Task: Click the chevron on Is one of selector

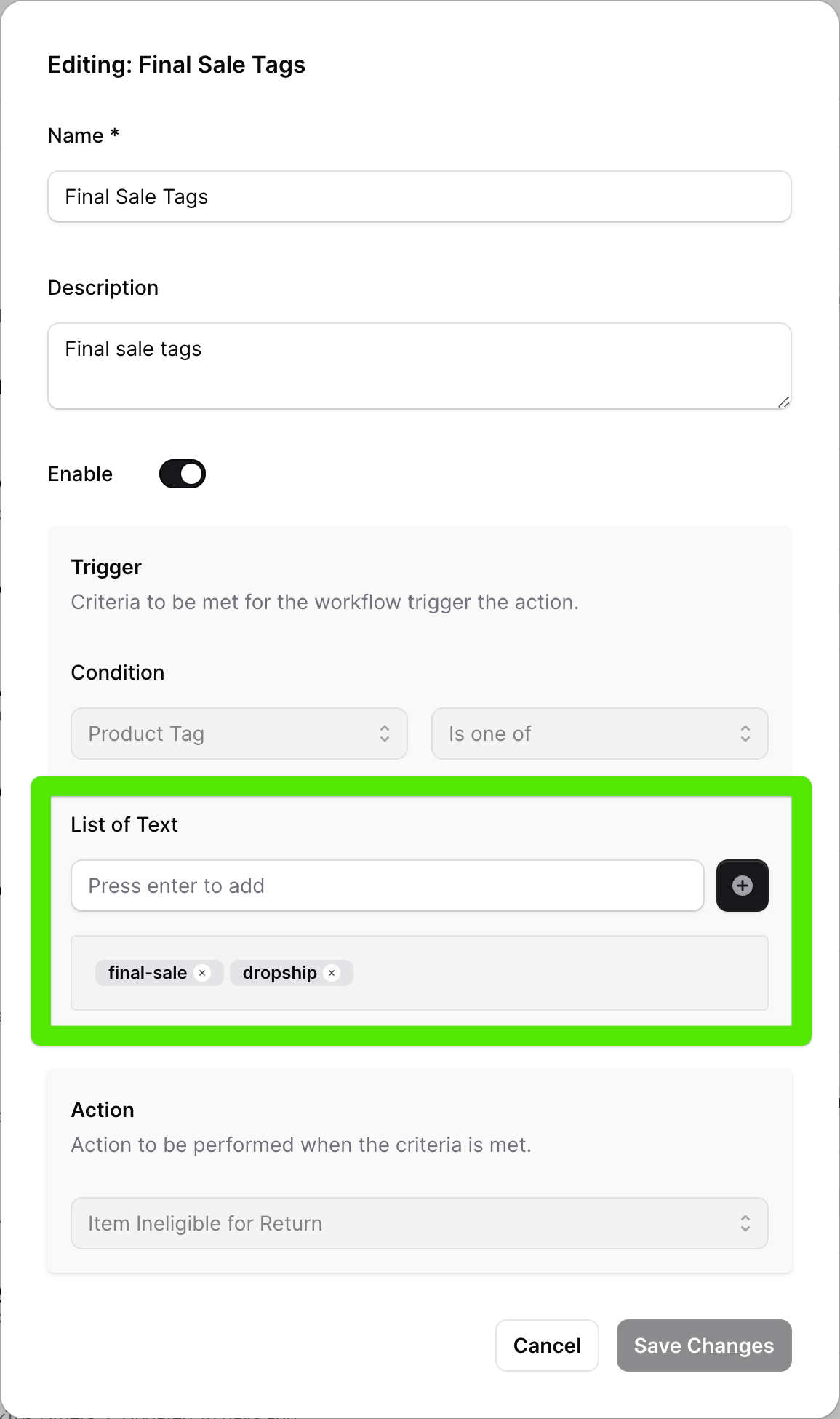Action: point(745,734)
